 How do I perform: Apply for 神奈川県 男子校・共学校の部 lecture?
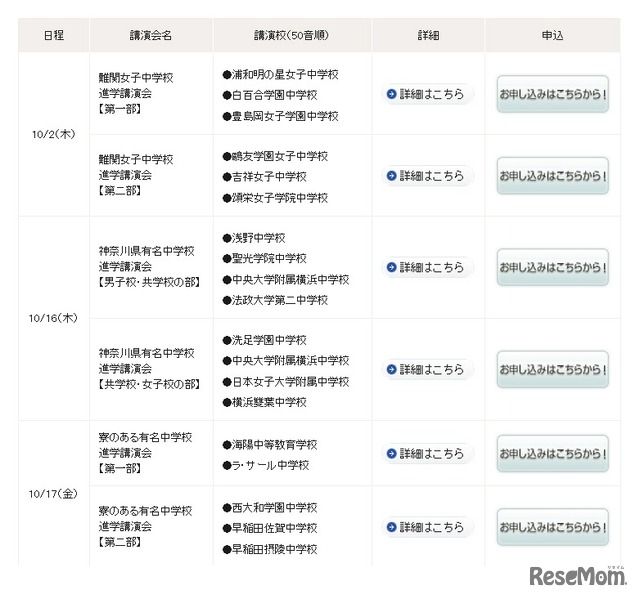(x=553, y=267)
